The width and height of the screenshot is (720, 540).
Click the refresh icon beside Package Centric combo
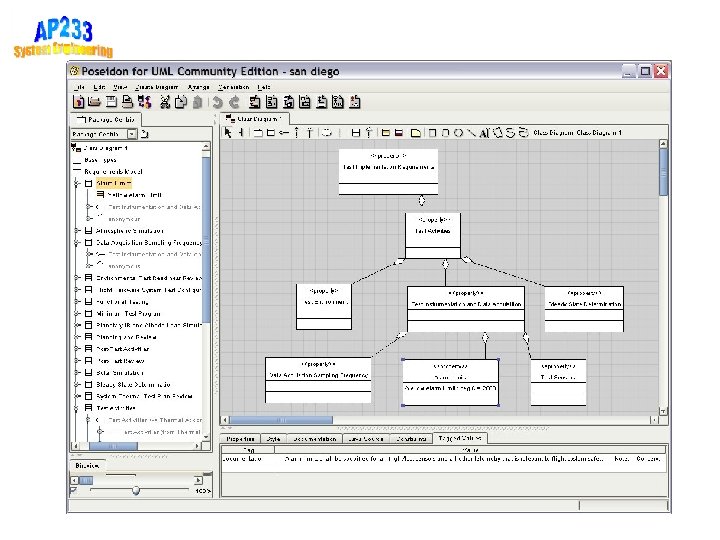(x=145, y=134)
